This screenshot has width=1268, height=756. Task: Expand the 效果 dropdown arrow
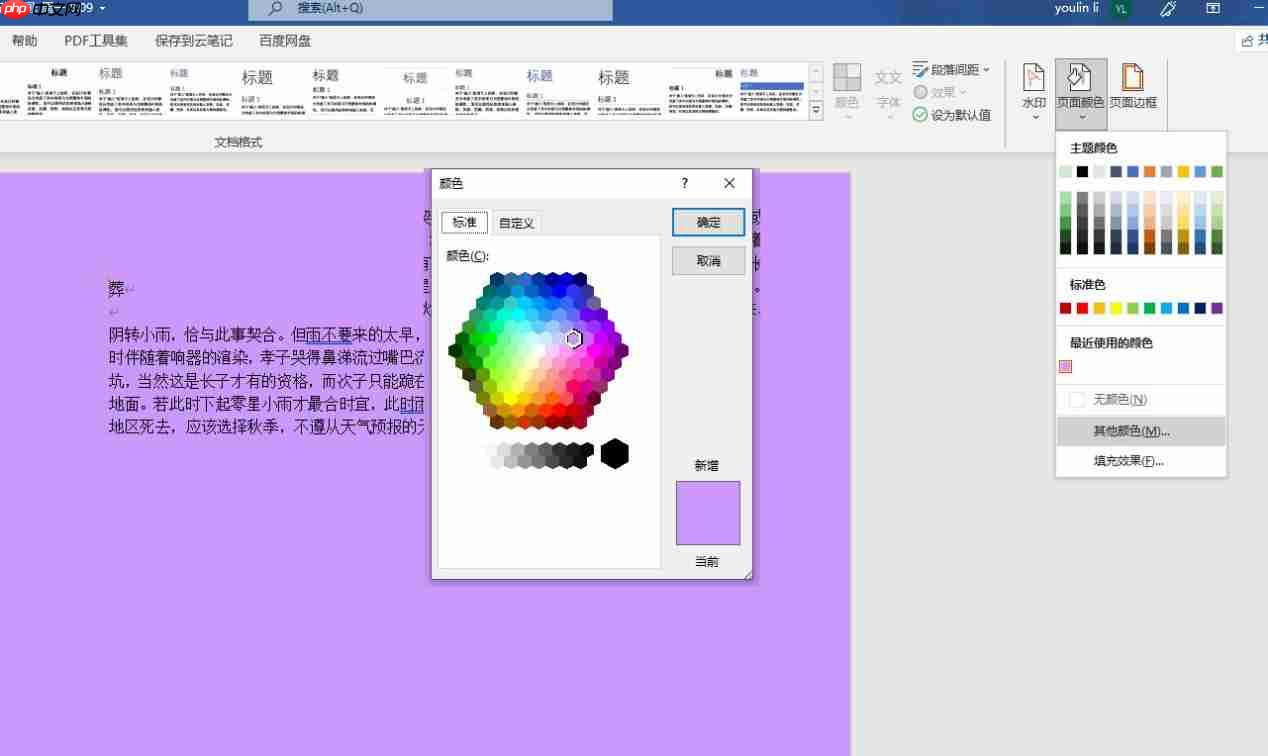[964, 92]
